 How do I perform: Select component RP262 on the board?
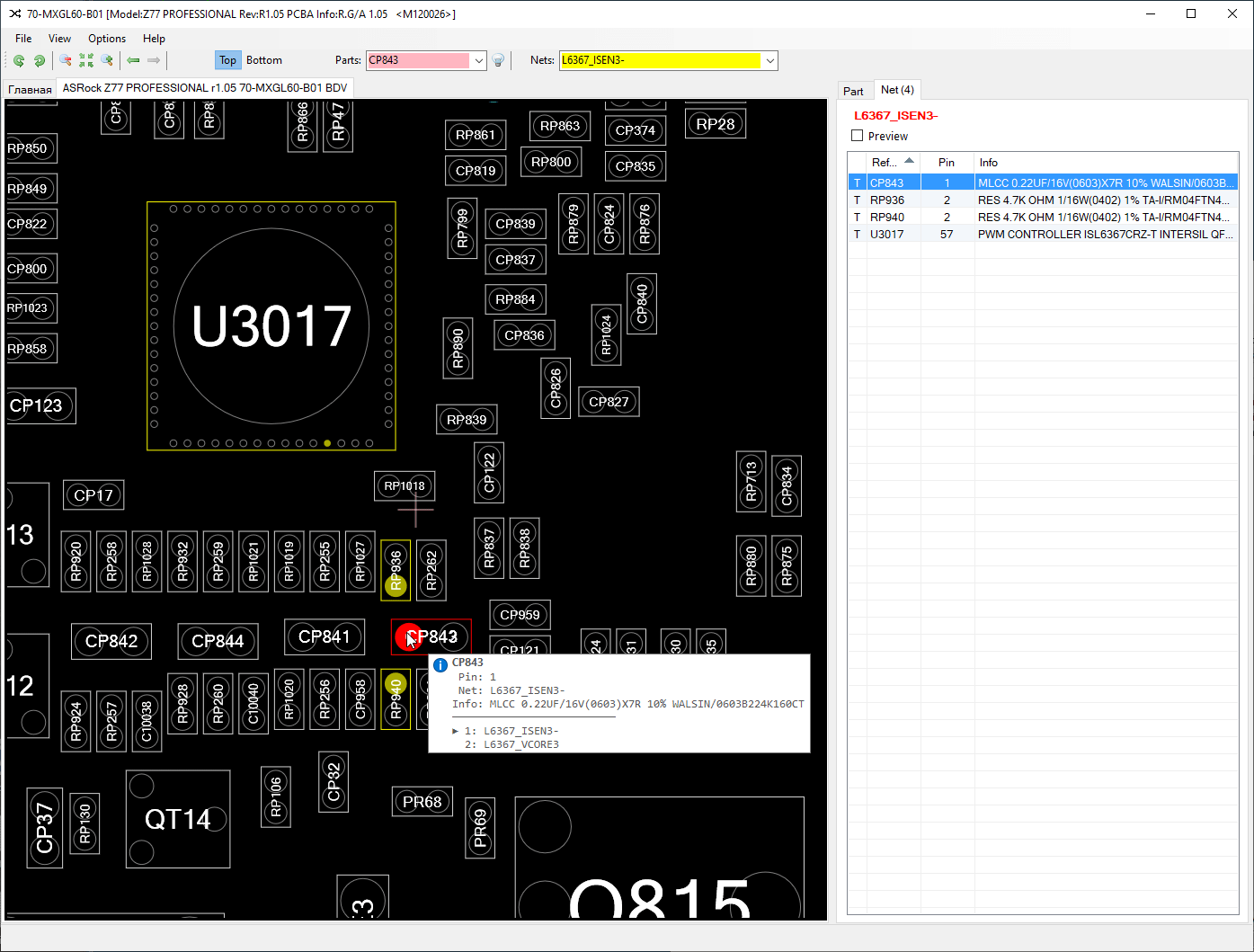pos(431,571)
